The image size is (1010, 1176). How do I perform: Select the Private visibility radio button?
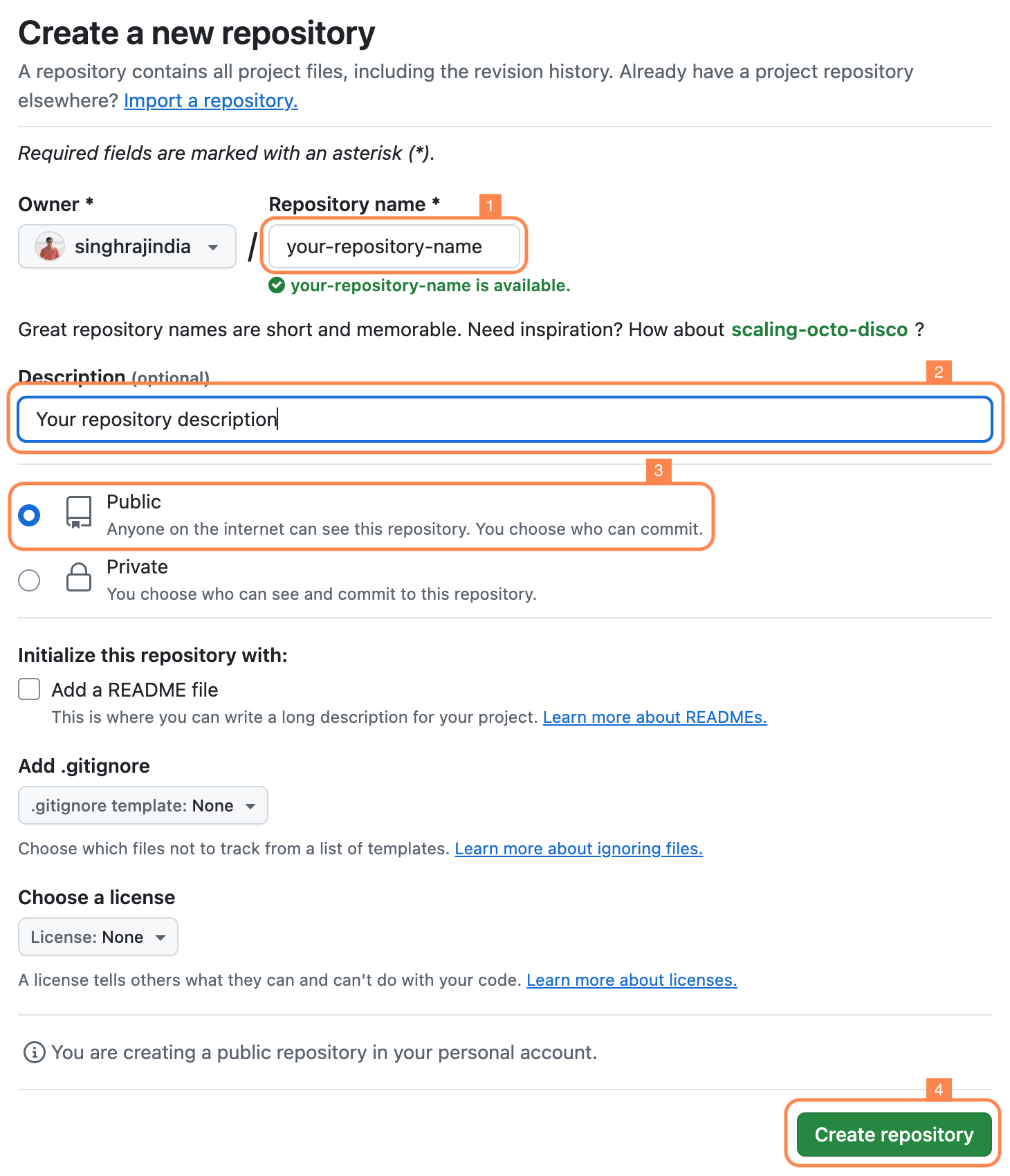coord(29,580)
